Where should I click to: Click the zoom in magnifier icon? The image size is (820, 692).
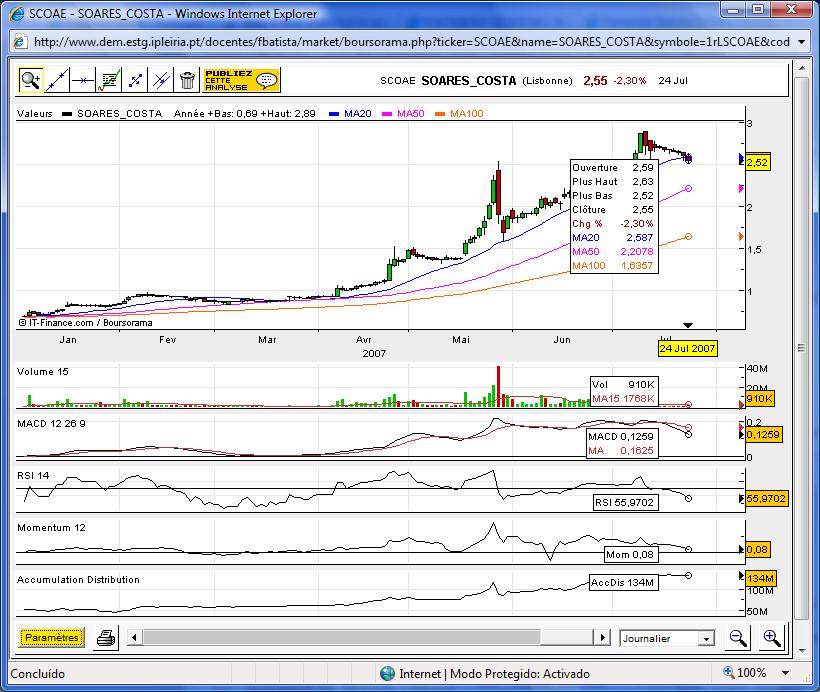click(x=772, y=638)
